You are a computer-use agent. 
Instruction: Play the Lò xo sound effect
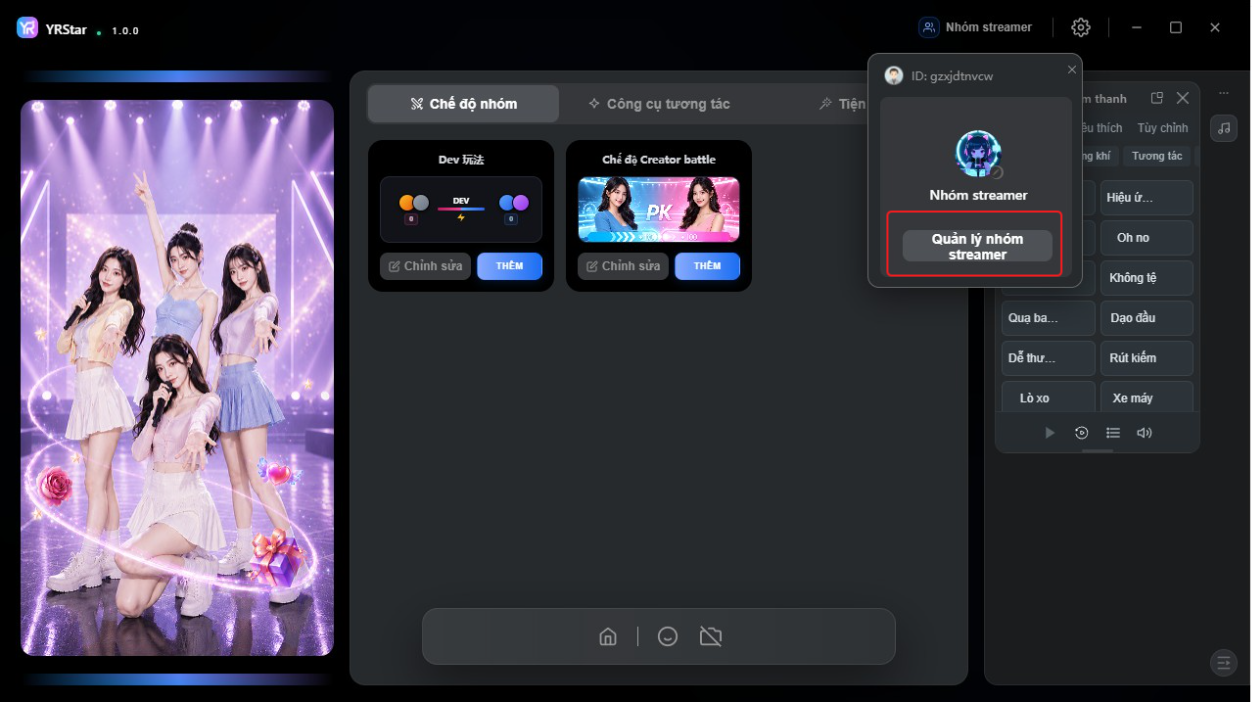[1048, 397]
